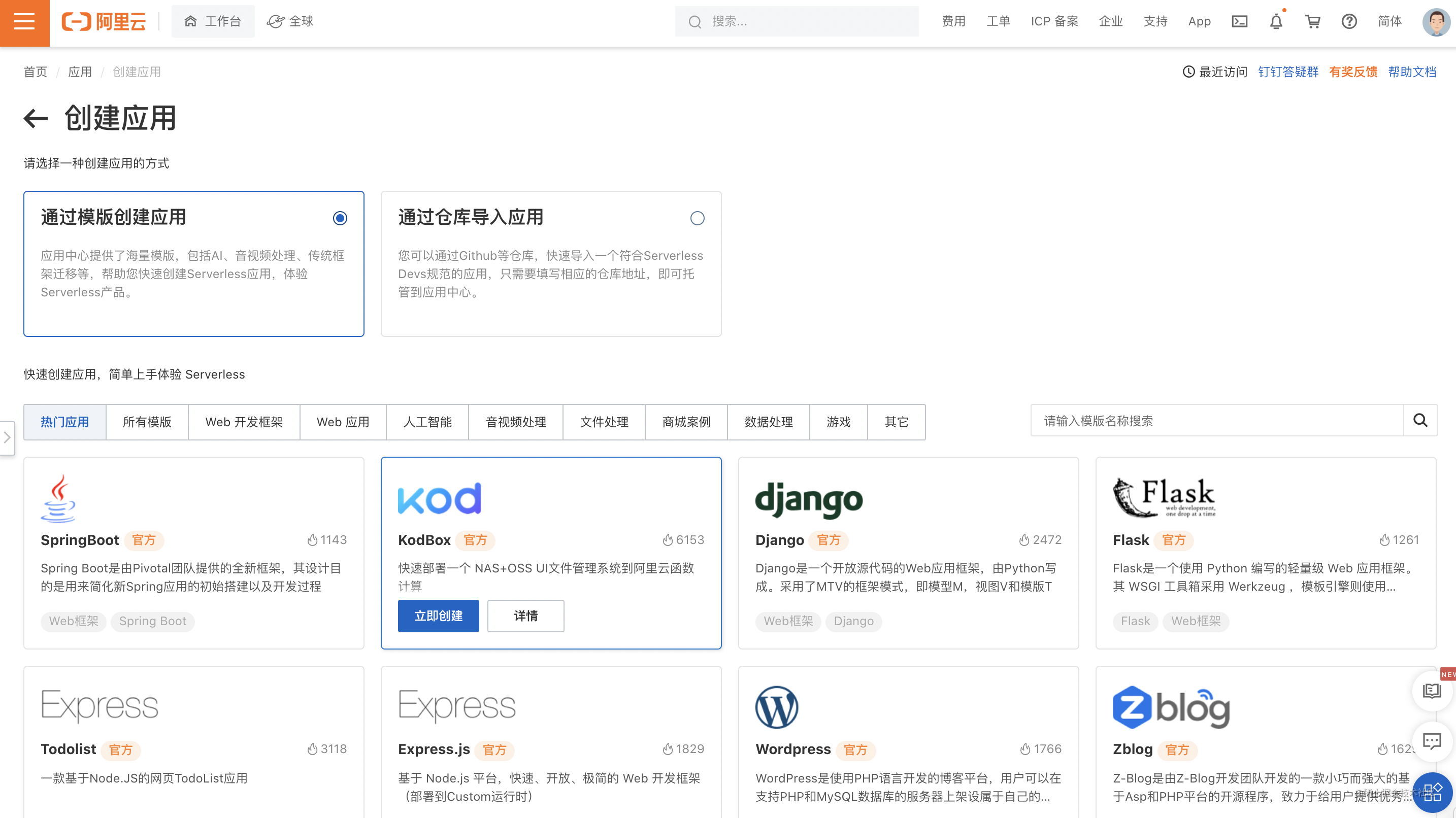Switch to the Web 应用 tab

click(343, 422)
